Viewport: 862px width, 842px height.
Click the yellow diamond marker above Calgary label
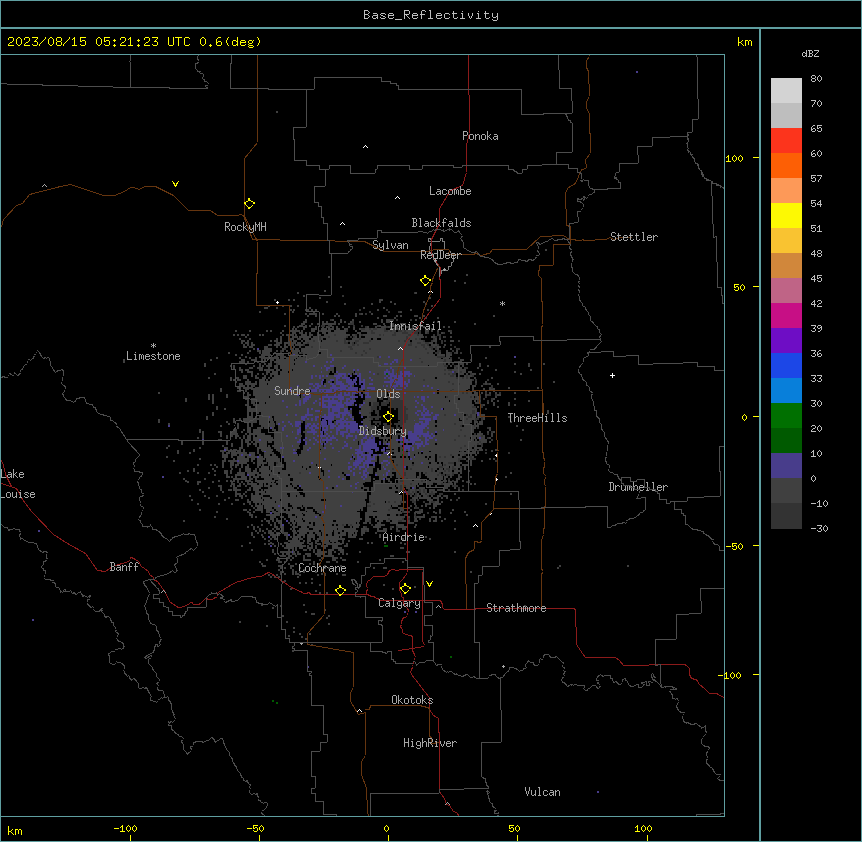click(405, 589)
